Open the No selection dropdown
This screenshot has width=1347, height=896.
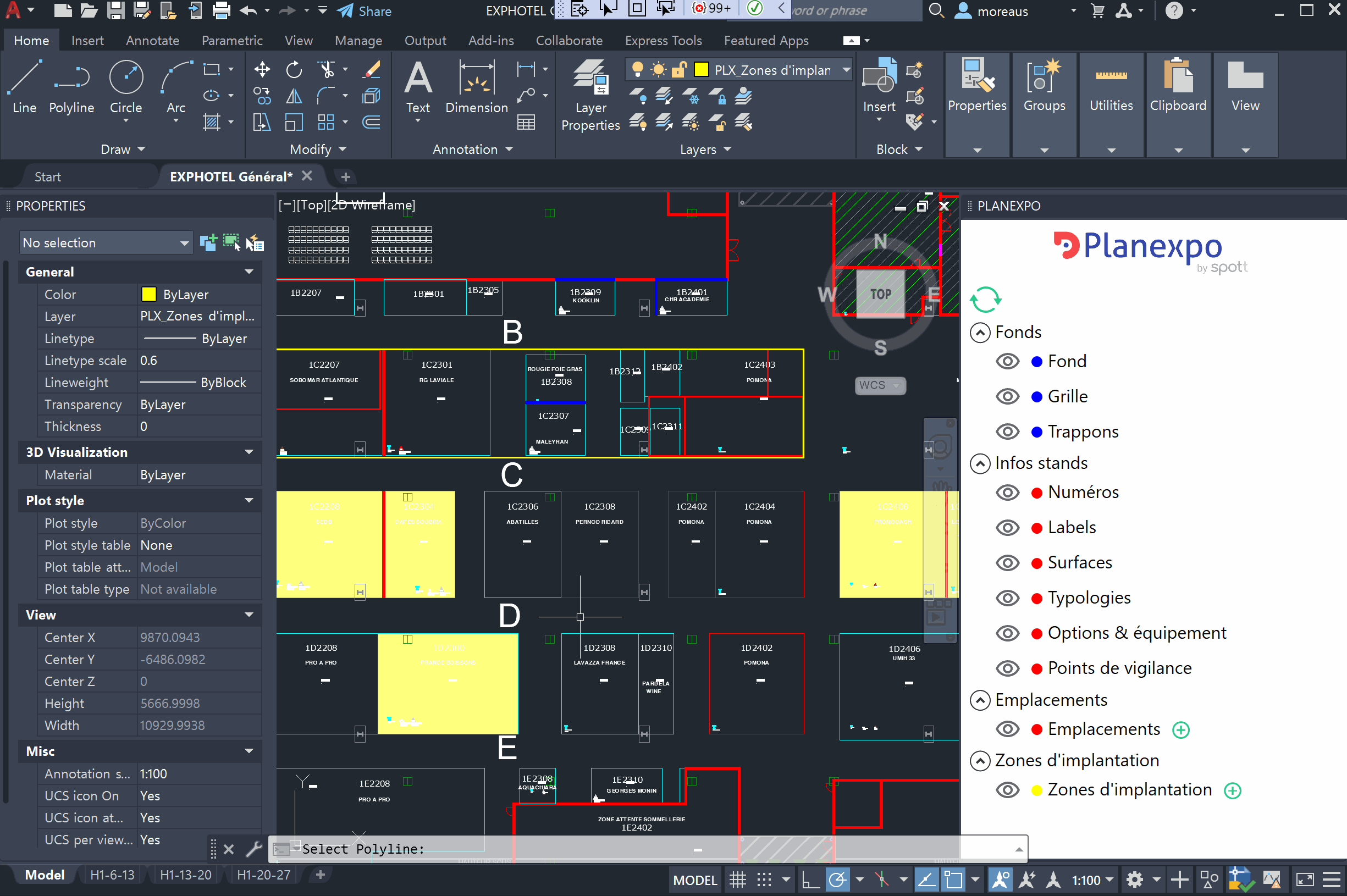click(105, 243)
